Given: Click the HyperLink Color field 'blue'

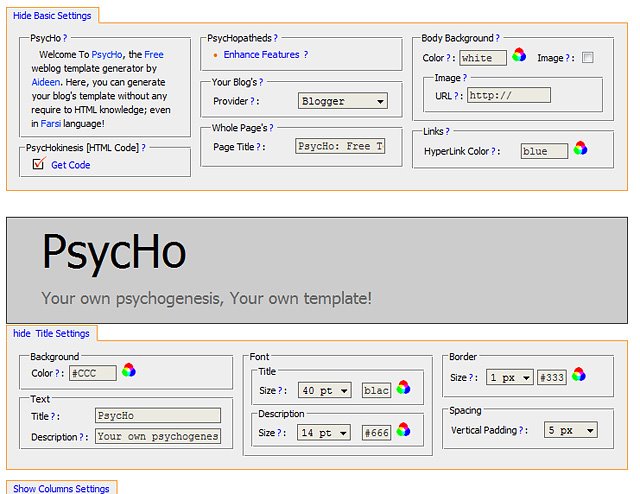Looking at the screenshot, I should (x=544, y=151).
